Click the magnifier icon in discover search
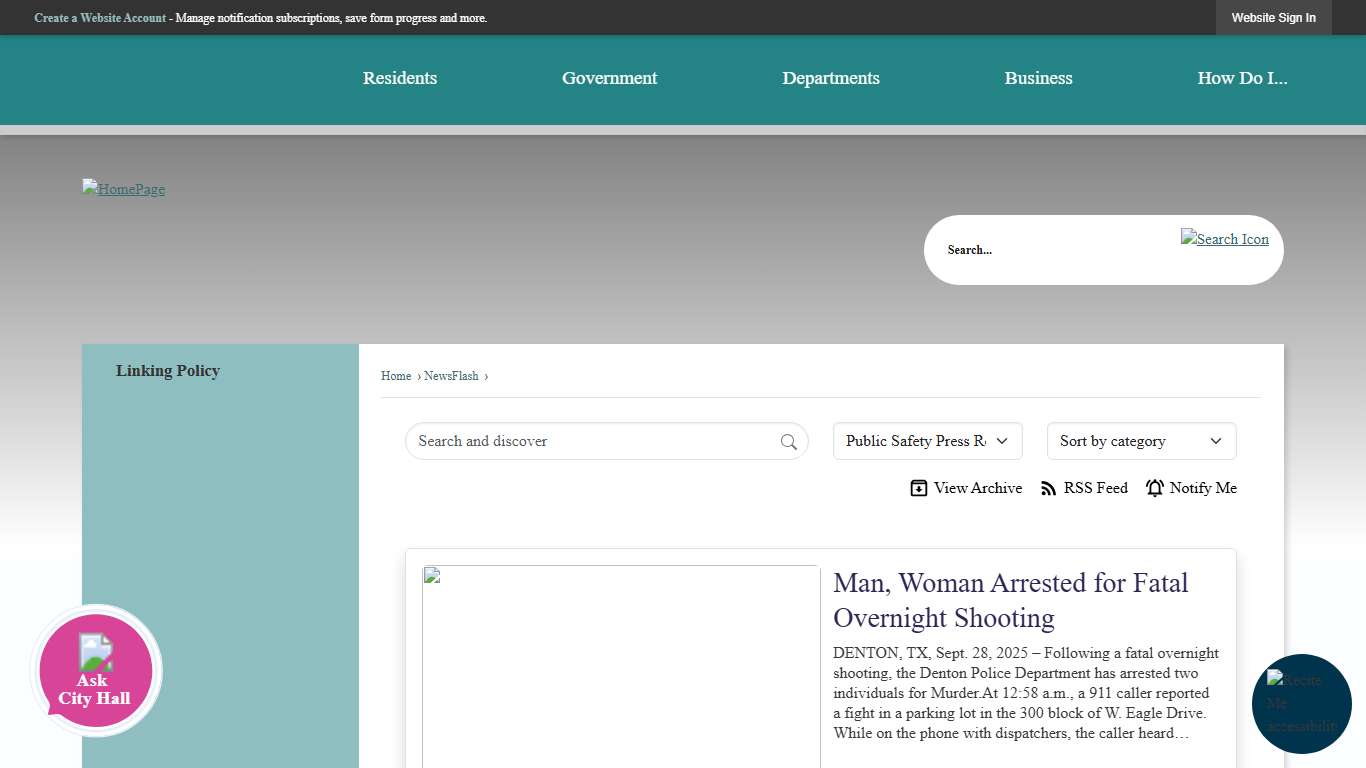The image size is (1366, 768). [789, 442]
